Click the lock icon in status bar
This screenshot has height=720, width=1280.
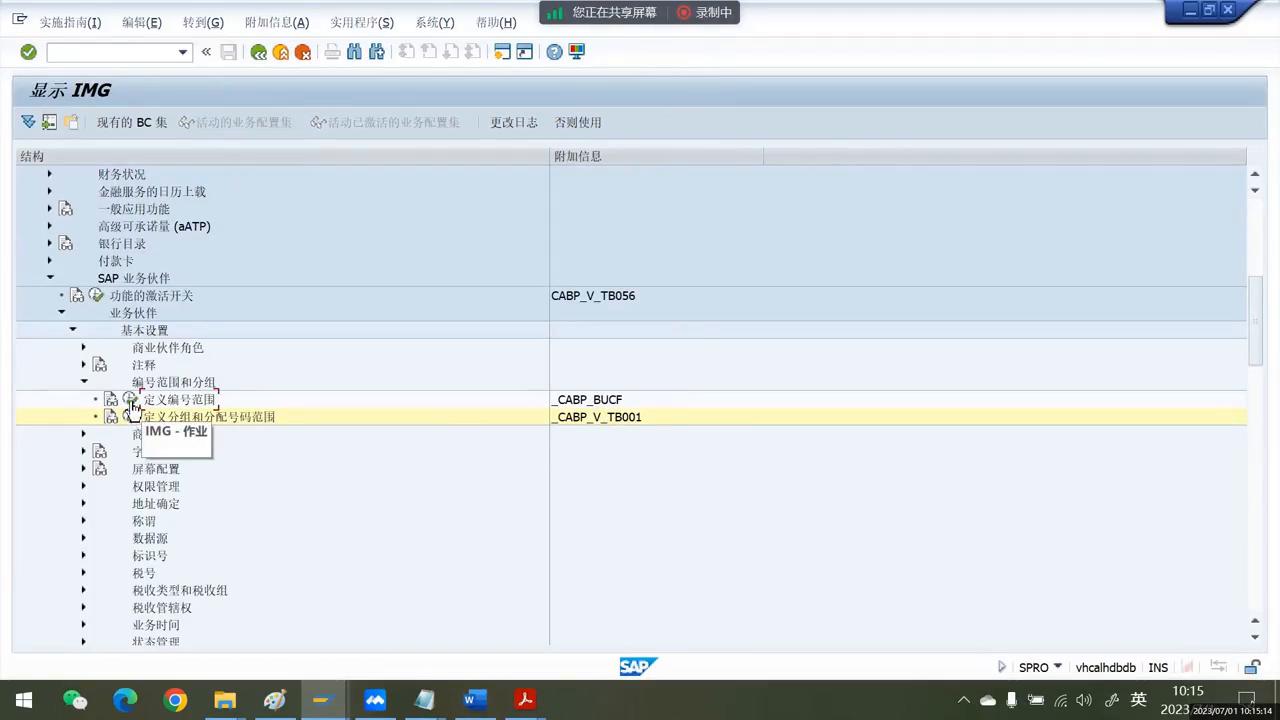1251,667
